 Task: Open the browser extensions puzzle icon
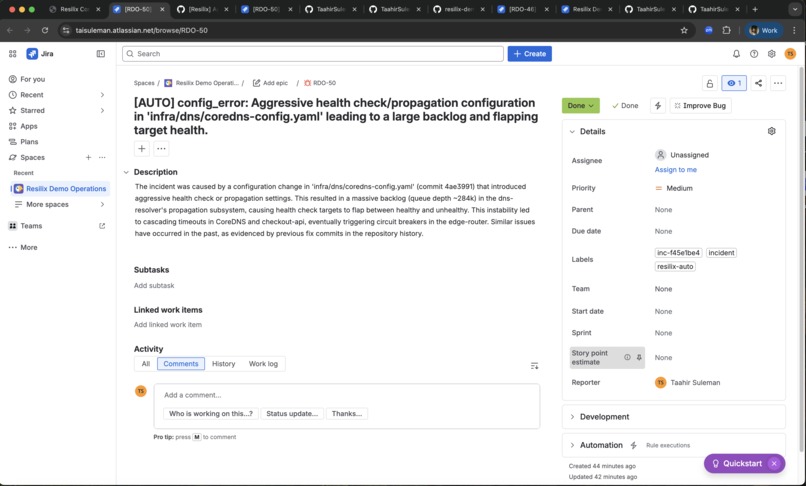[726, 30]
